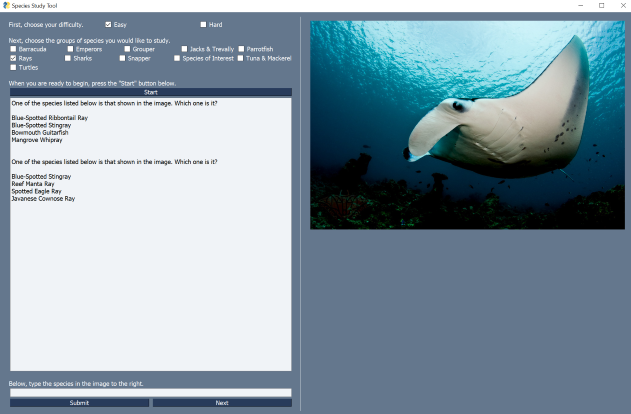Click the Start button
This screenshot has height=414, width=631.
pos(151,92)
